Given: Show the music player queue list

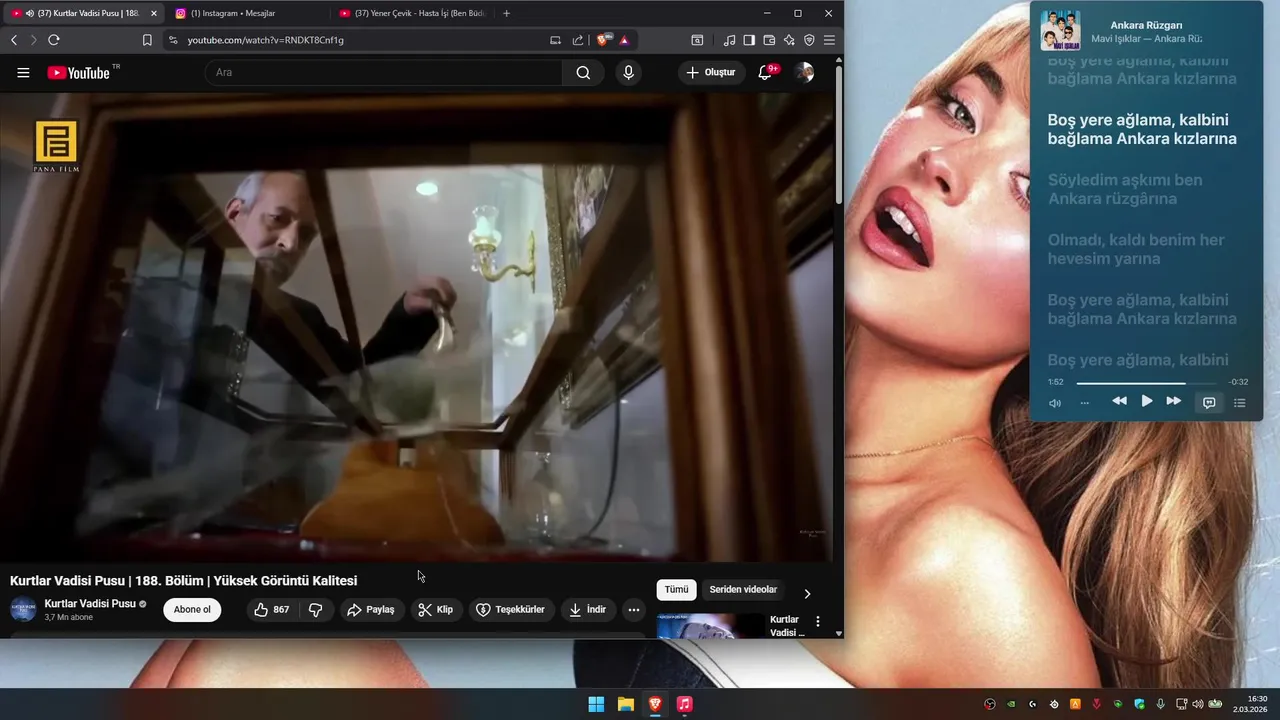Looking at the screenshot, I should tap(1240, 403).
